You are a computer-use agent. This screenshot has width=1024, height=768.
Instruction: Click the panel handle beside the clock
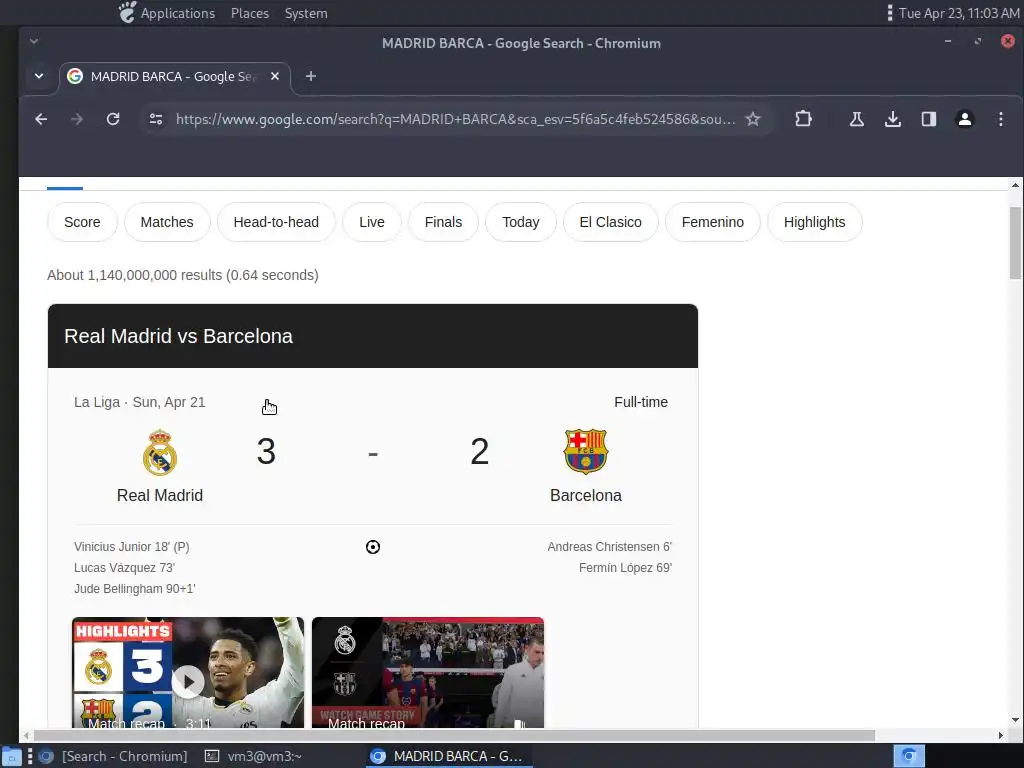pyautogui.click(x=889, y=13)
